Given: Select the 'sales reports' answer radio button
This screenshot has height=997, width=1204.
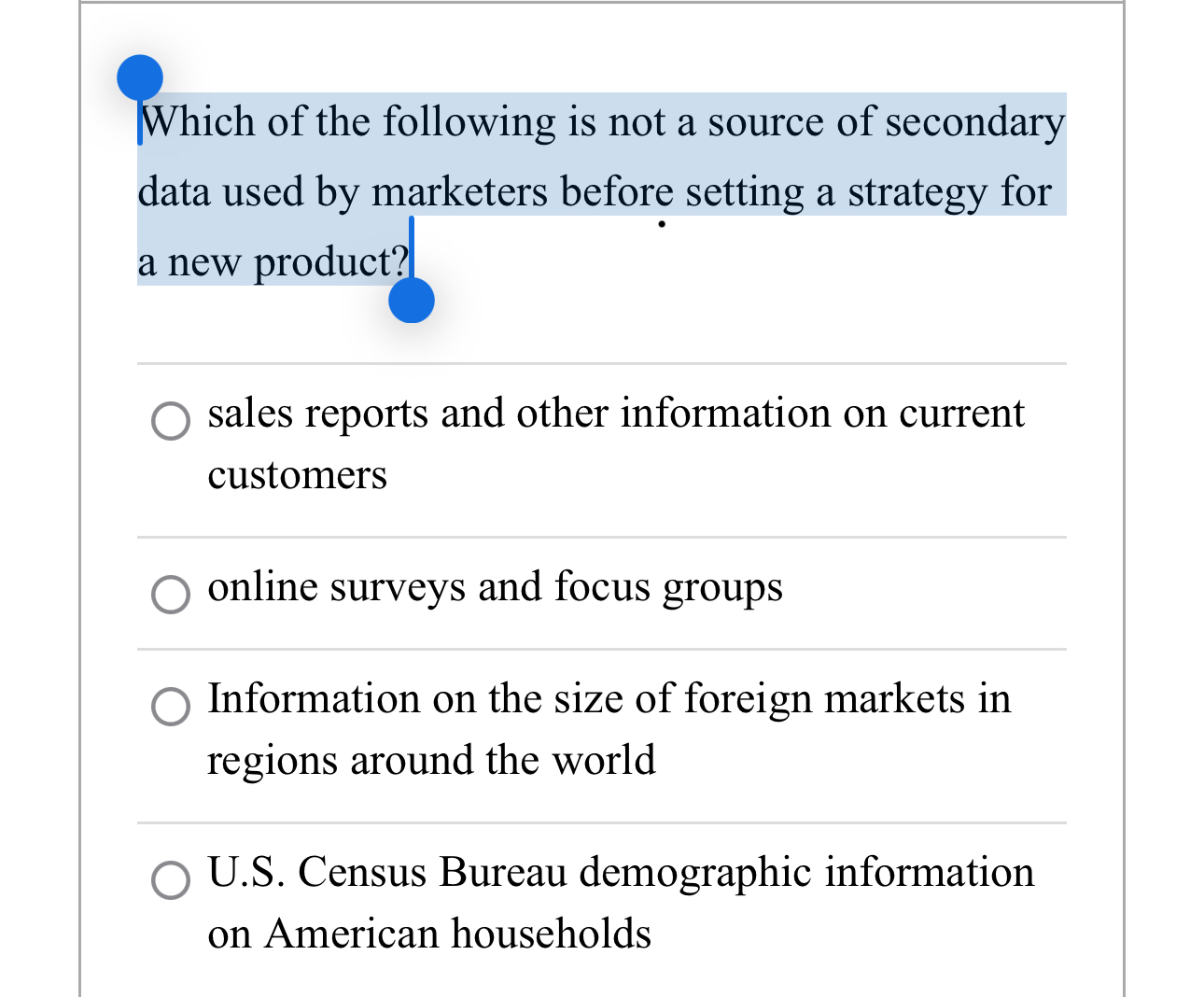Looking at the screenshot, I should (170, 422).
